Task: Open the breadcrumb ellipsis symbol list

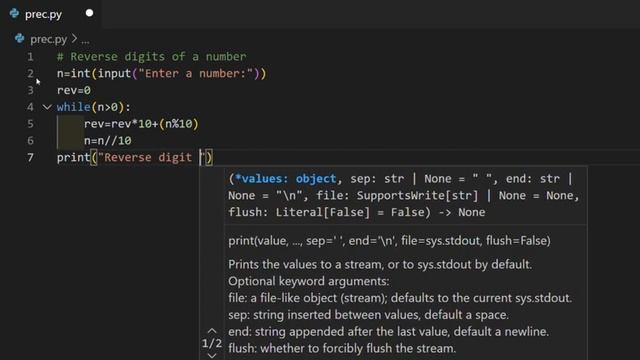Action: click(85, 40)
